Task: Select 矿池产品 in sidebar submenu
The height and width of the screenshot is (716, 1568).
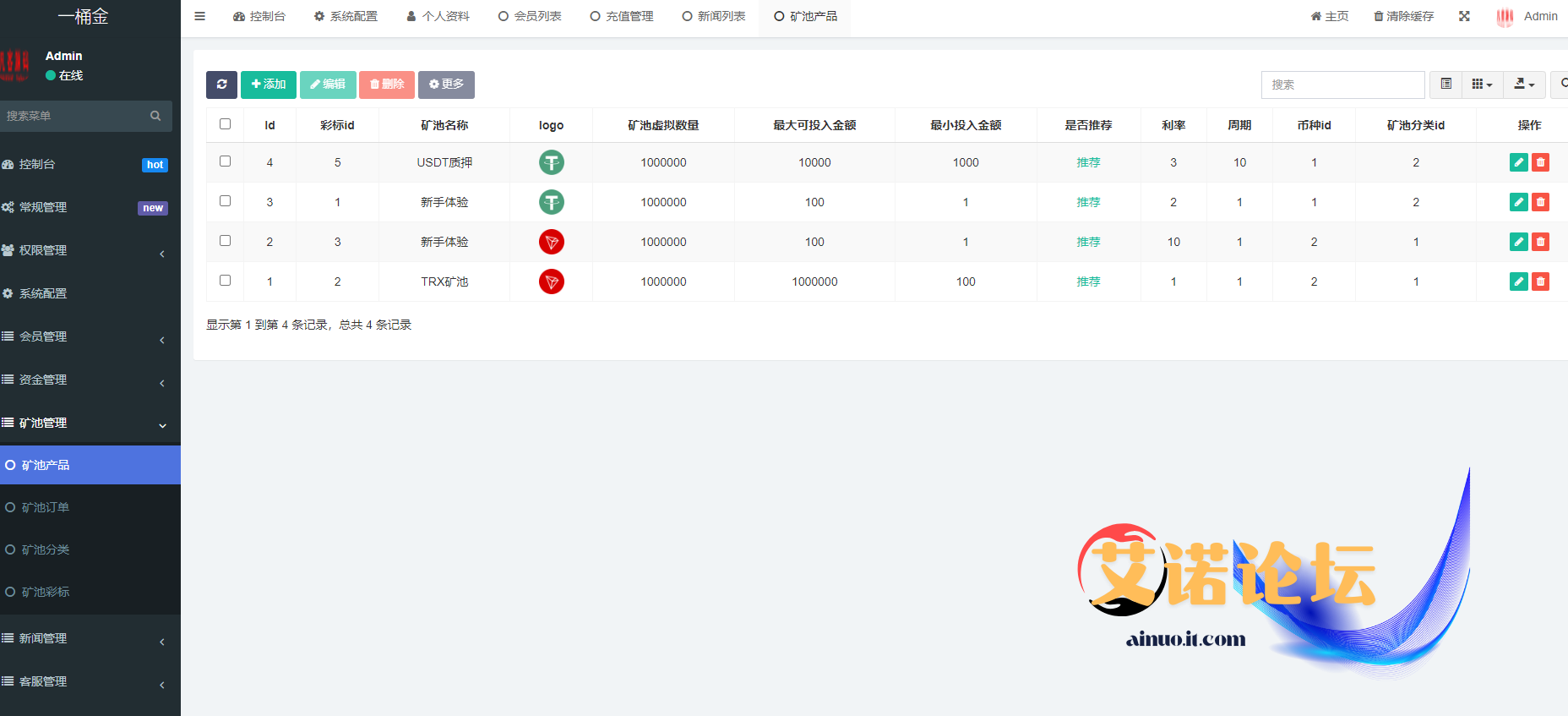Action: tap(90, 465)
